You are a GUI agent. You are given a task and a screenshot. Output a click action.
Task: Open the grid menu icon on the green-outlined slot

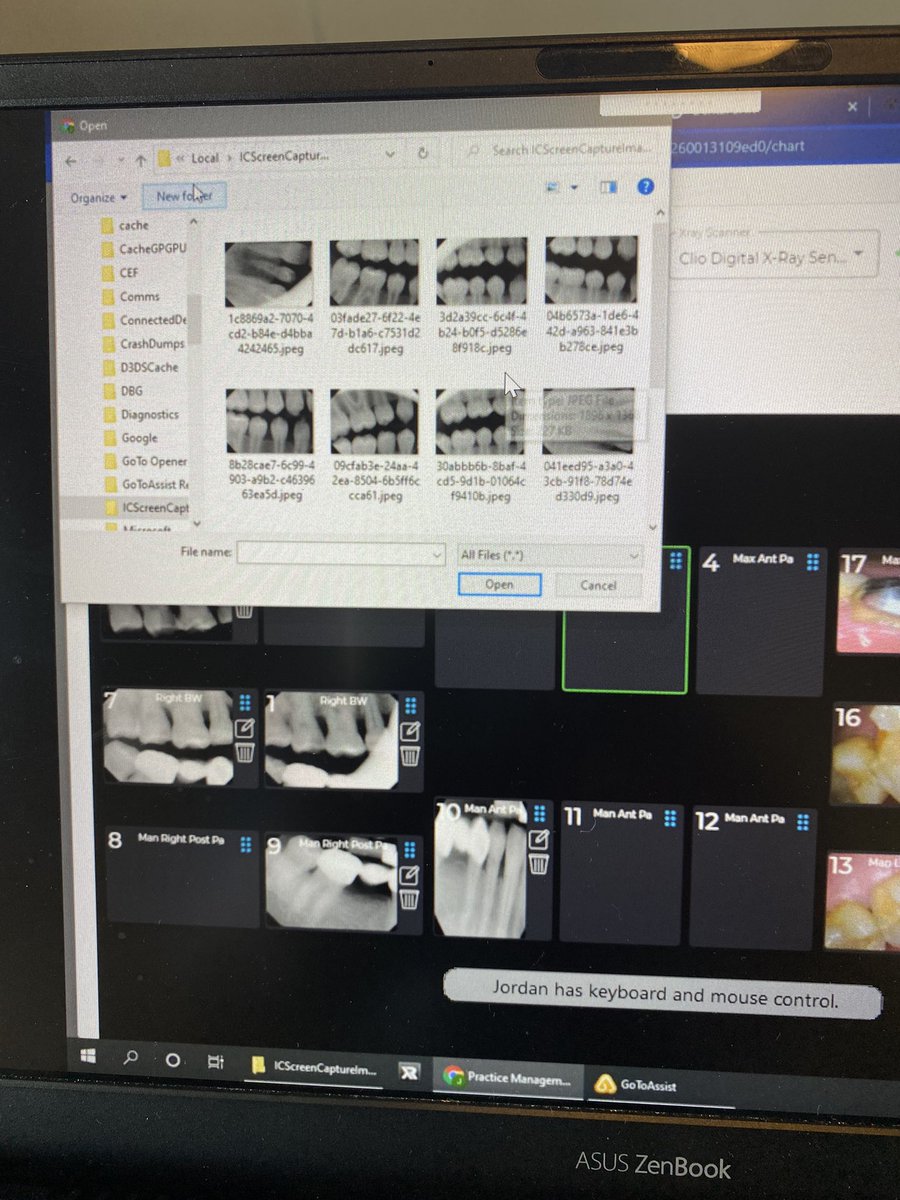(x=676, y=561)
